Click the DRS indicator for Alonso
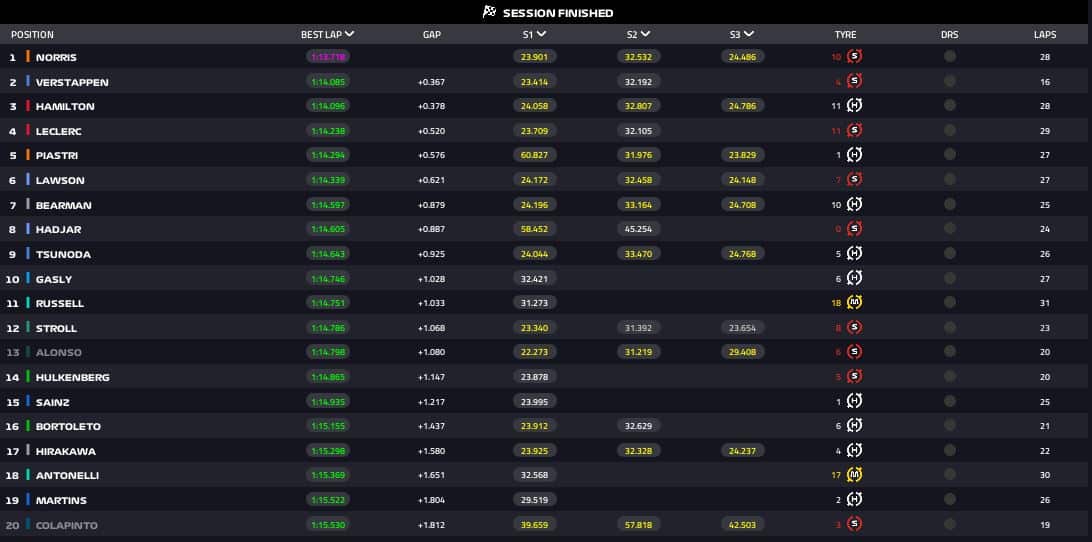Screen dimensions: 1092x542 (949, 352)
